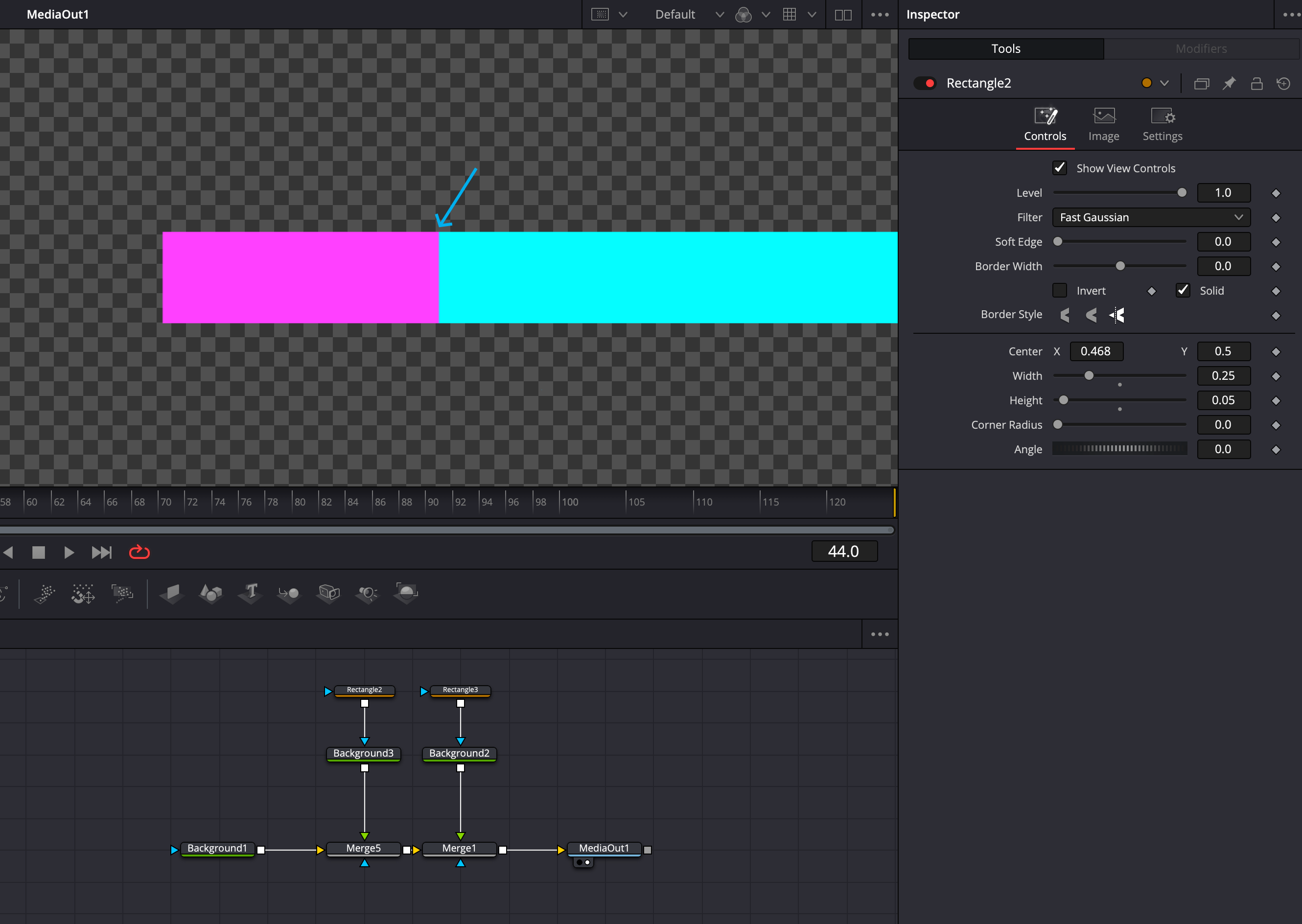Open the Inspector options three-dot menu
This screenshot has height=924, width=1302.
pyautogui.click(x=1291, y=15)
